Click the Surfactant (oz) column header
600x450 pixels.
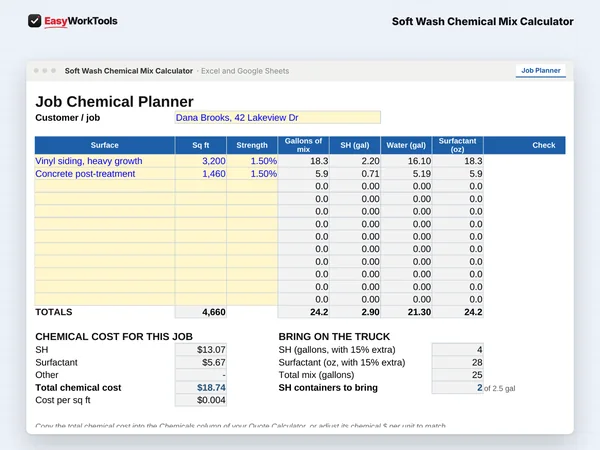pyautogui.click(x=458, y=145)
